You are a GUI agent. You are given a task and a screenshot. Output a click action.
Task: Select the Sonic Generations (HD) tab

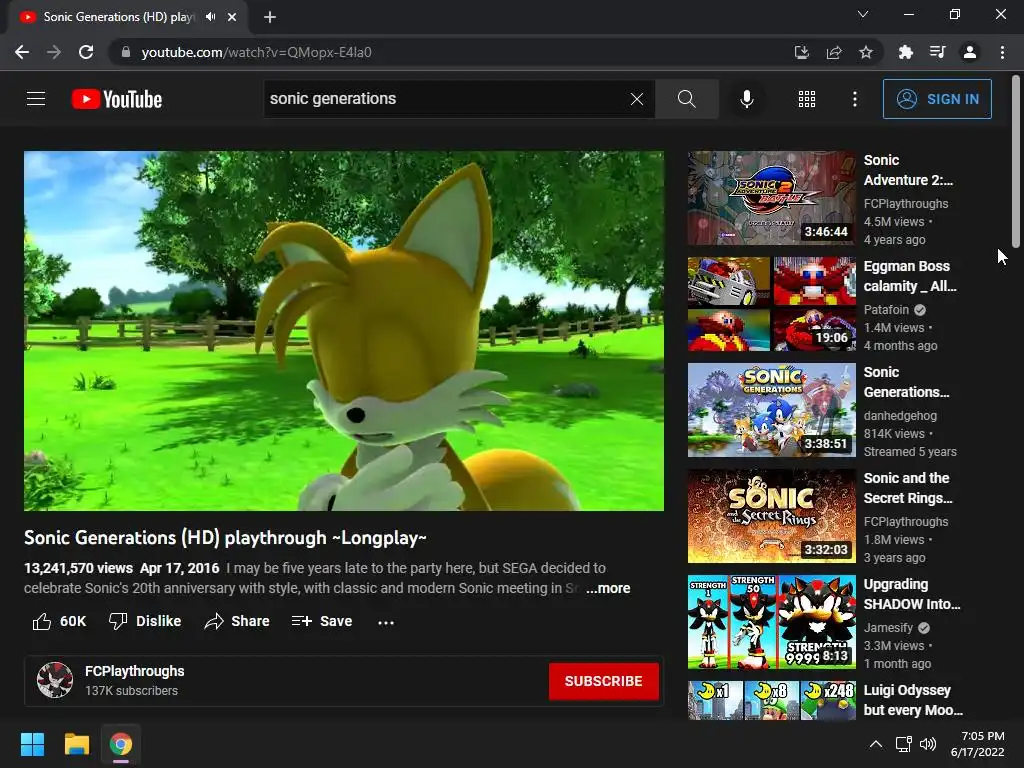point(127,17)
